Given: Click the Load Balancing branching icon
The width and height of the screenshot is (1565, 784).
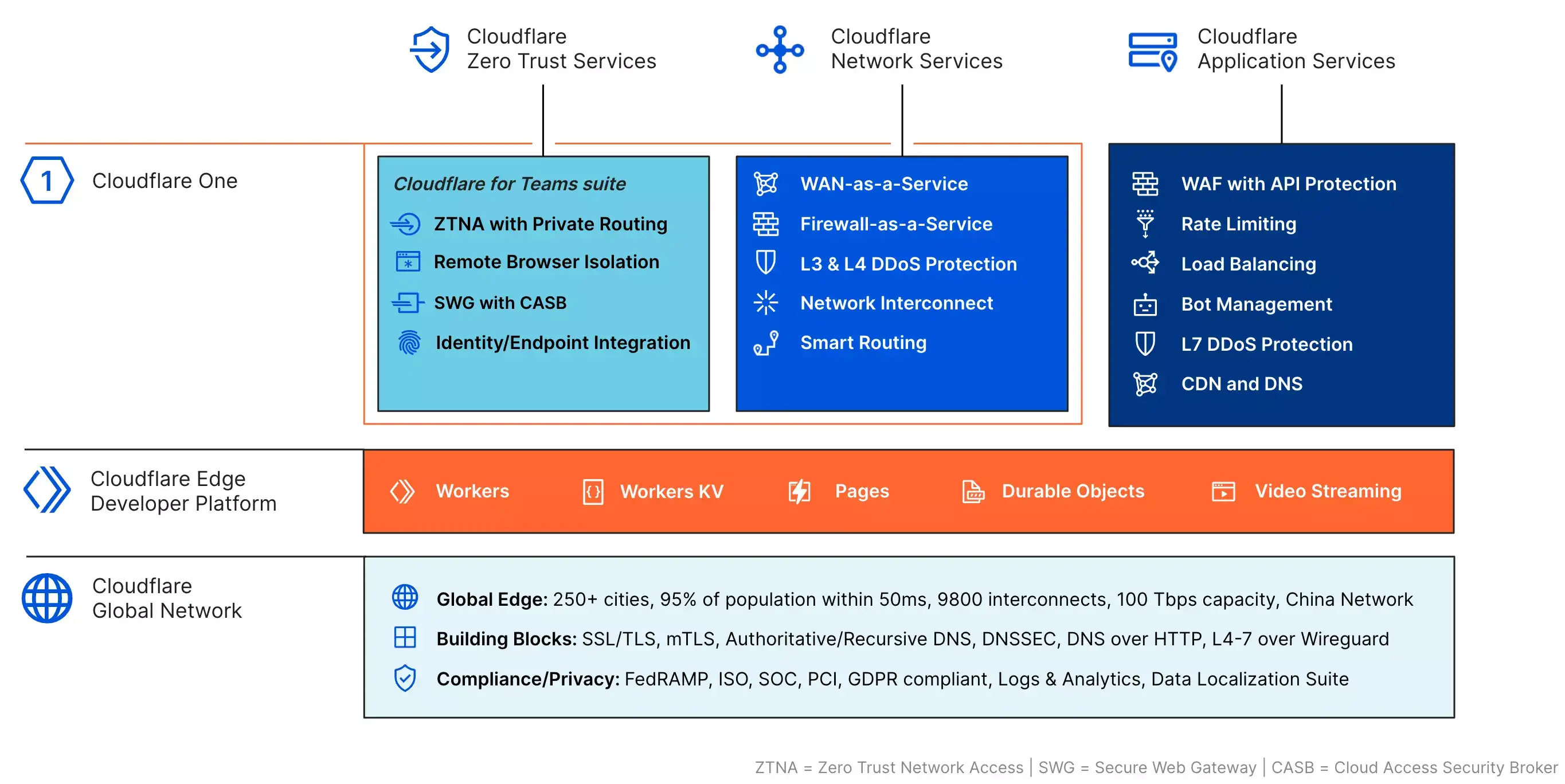Looking at the screenshot, I should click(x=1145, y=263).
